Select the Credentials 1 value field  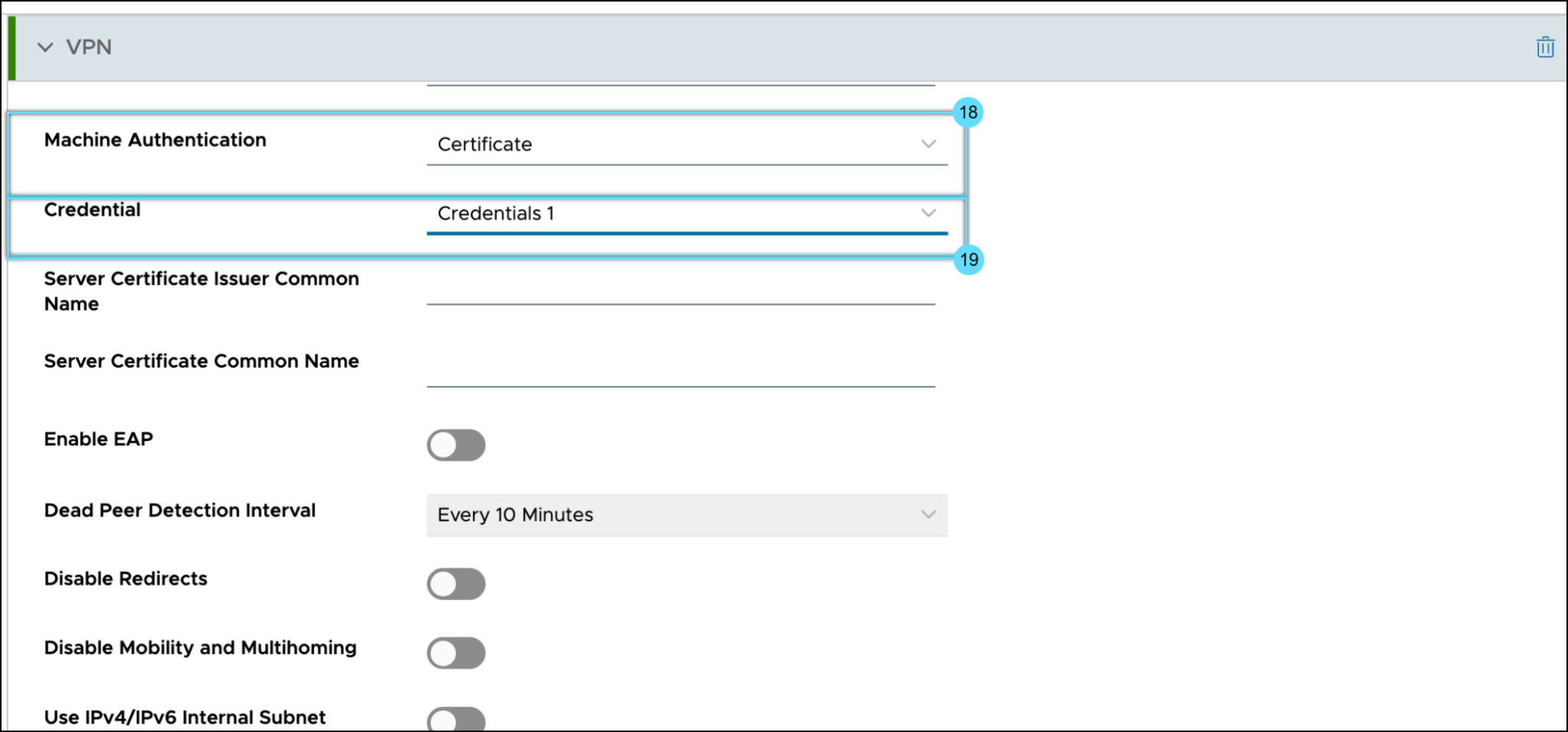tap(674, 214)
